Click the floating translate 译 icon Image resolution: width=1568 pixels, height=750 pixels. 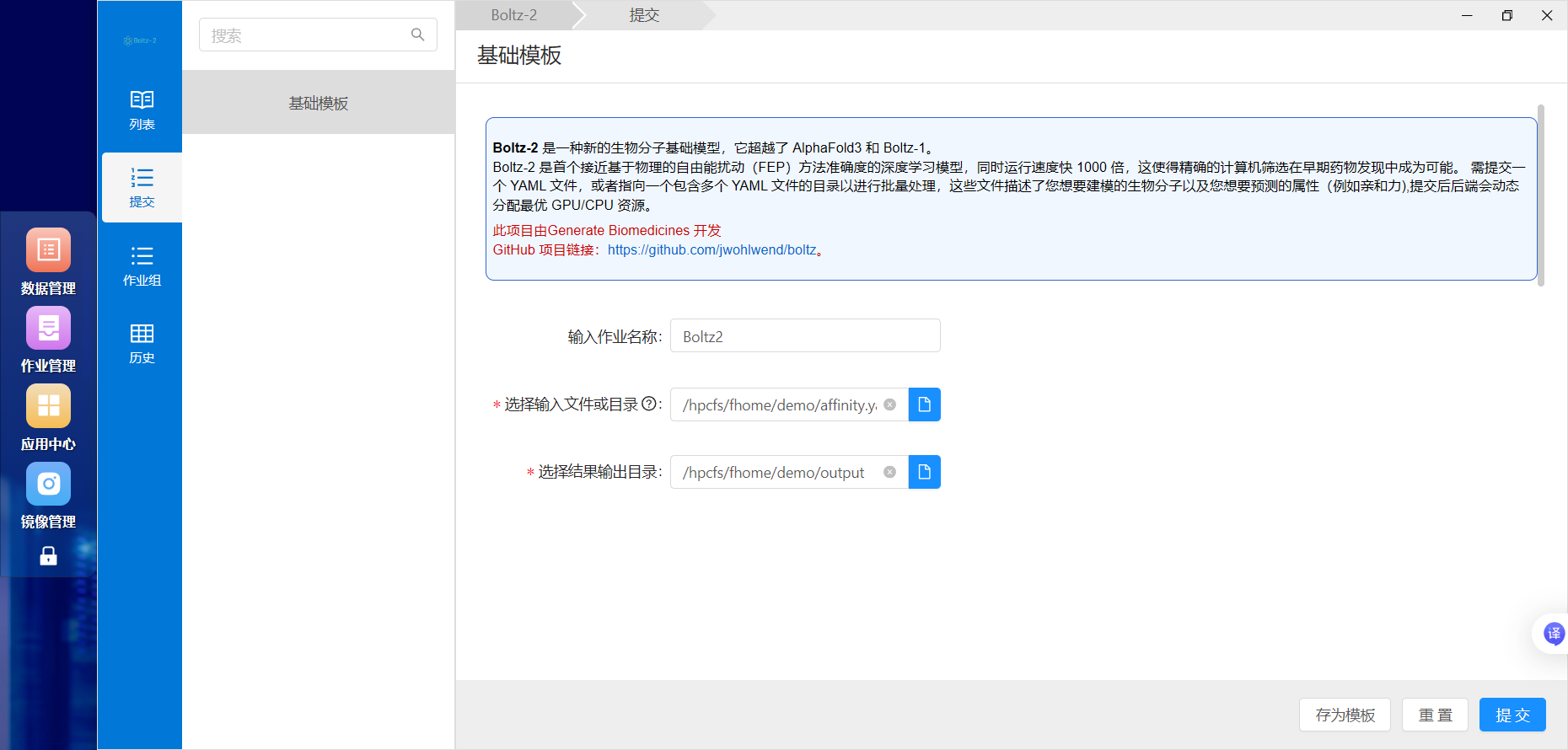coord(1553,633)
